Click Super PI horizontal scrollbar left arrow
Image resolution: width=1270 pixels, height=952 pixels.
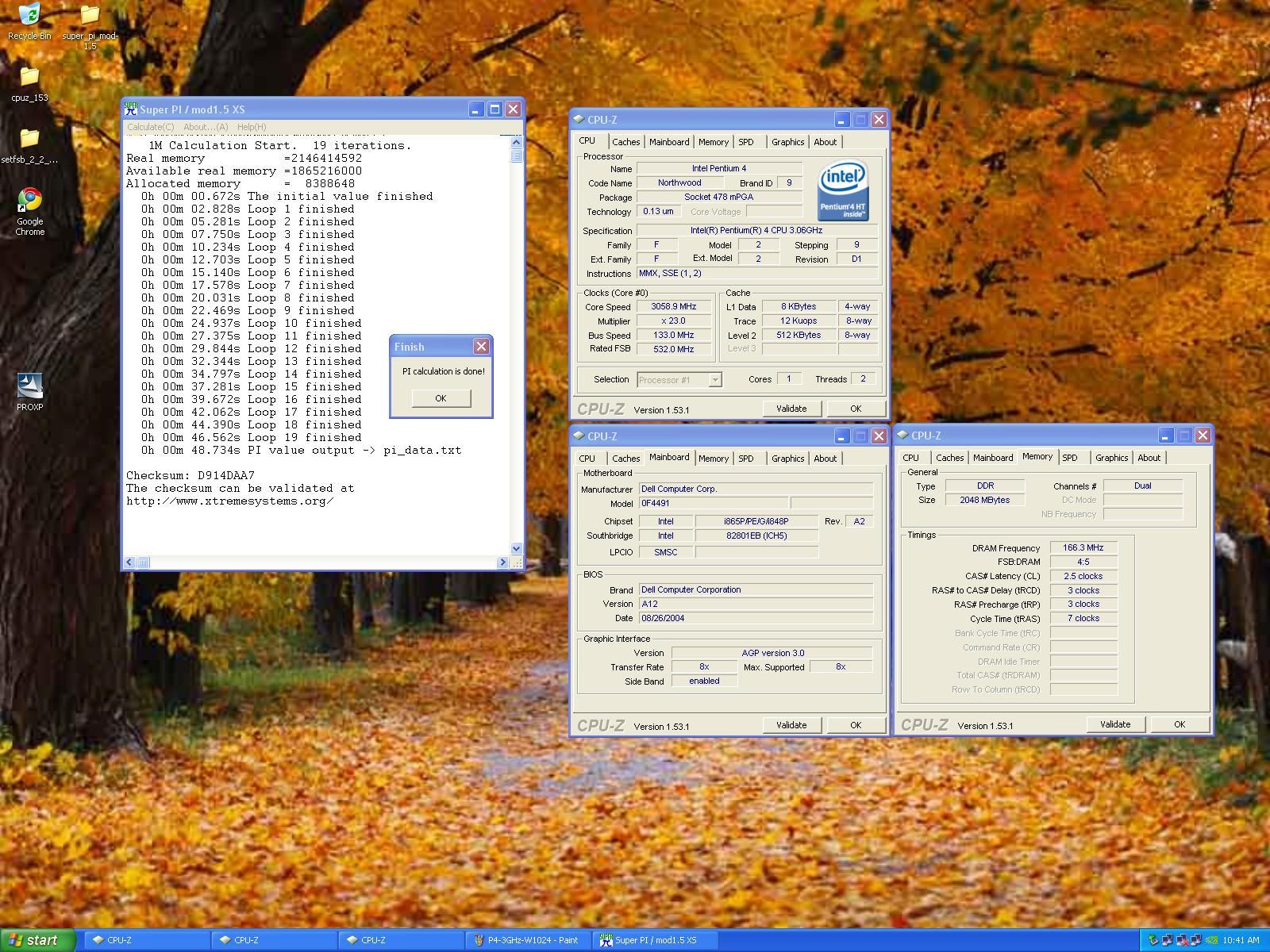(130, 562)
